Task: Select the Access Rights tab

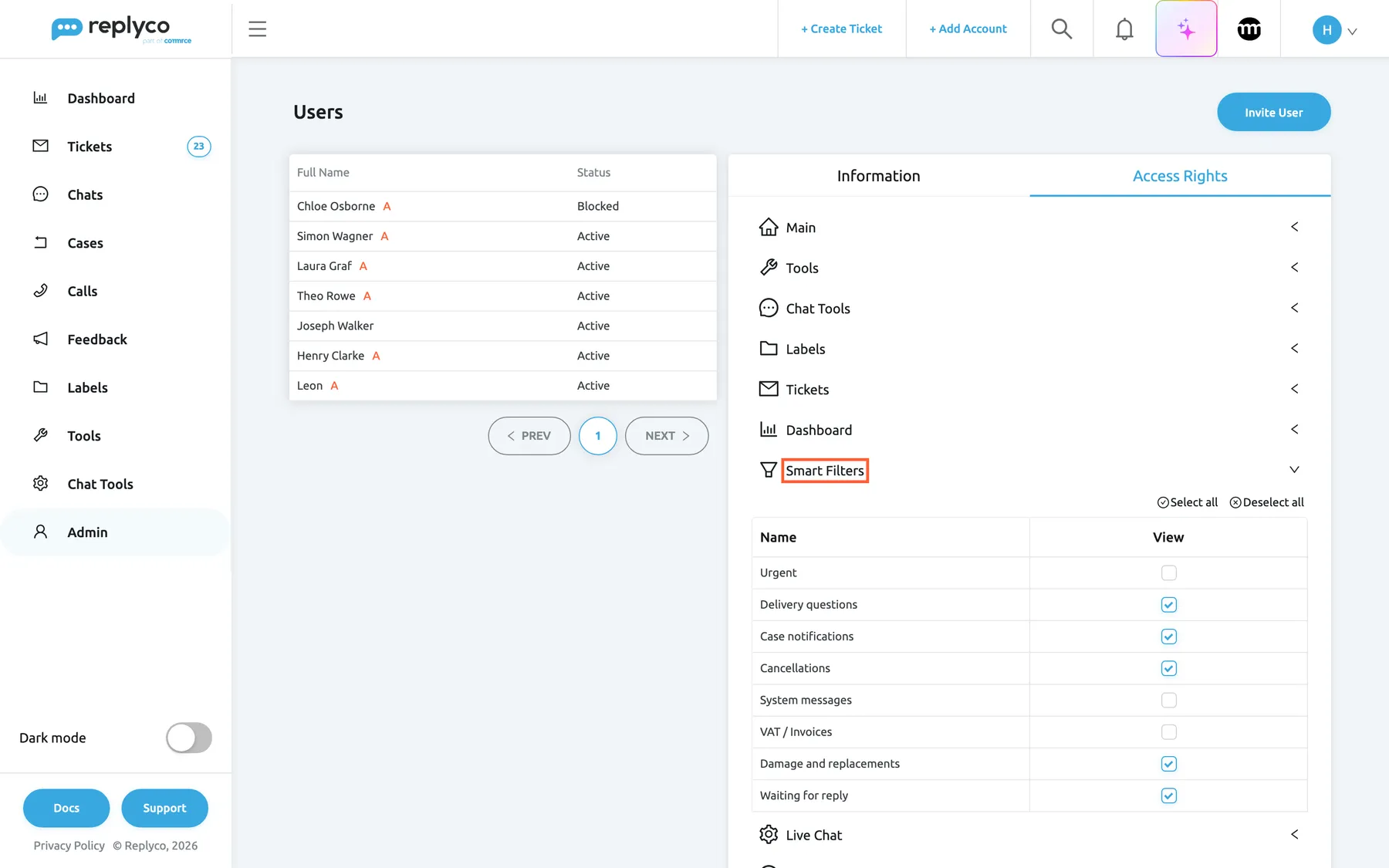Action: pyautogui.click(x=1180, y=176)
